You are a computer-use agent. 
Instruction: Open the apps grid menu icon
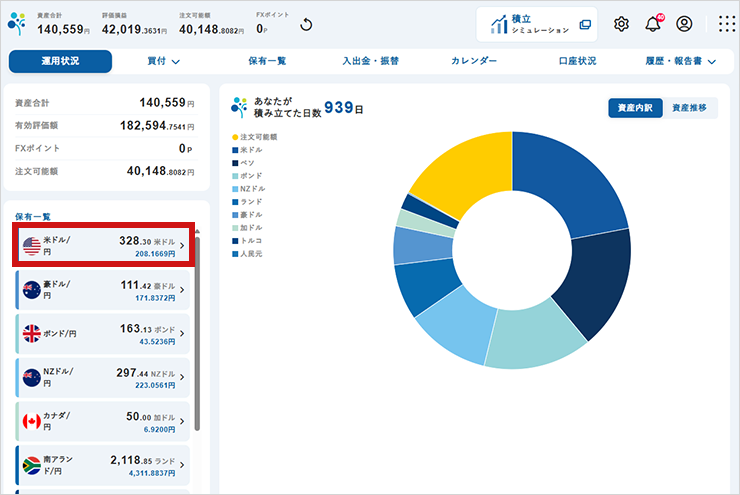(727, 24)
